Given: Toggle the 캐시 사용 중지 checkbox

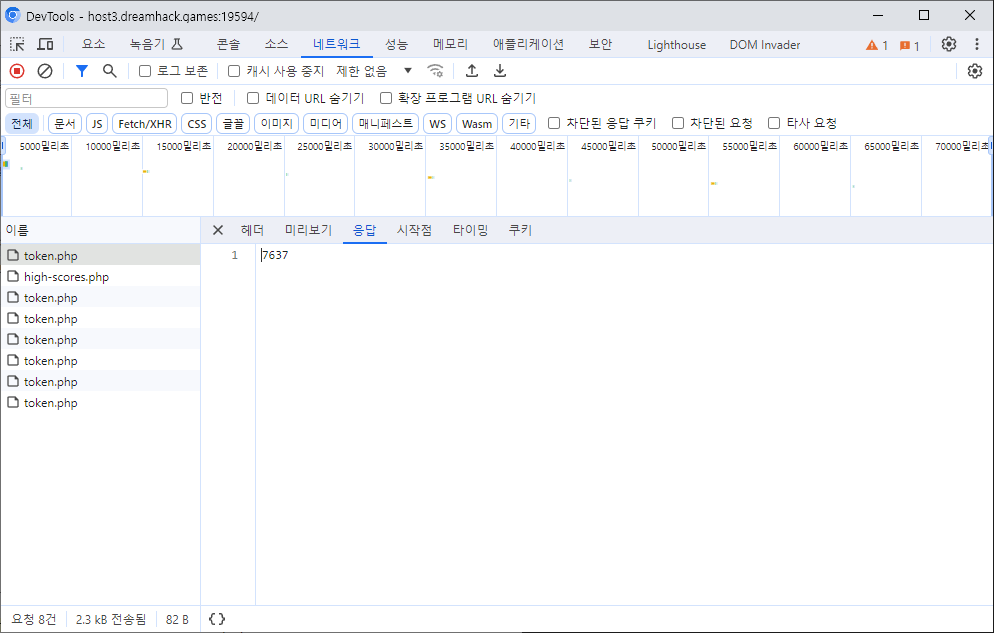Looking at the screenshot, I should tap(234, 71).
